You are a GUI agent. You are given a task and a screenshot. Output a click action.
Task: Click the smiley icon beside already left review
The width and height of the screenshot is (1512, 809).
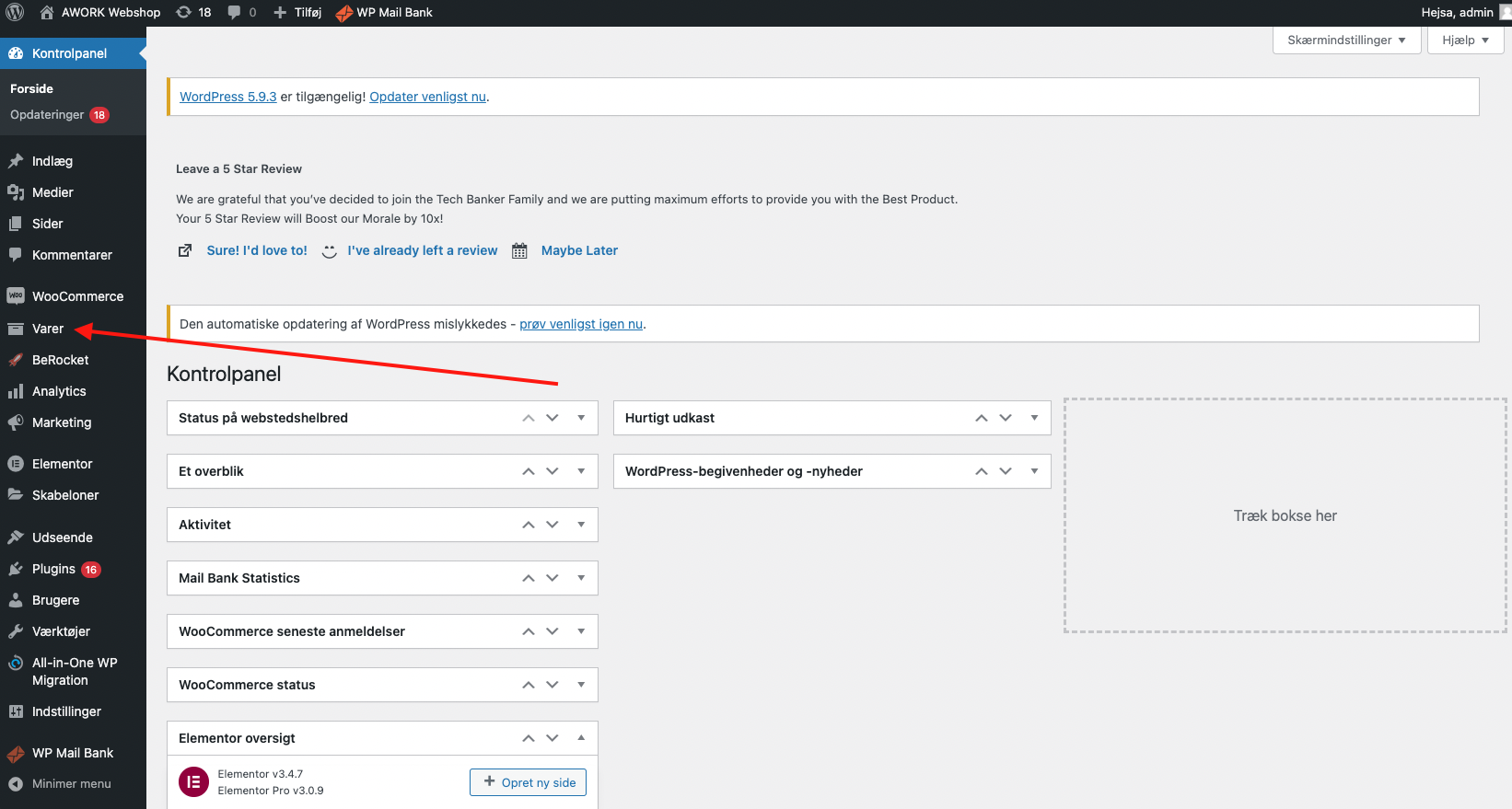coord(329,250)
